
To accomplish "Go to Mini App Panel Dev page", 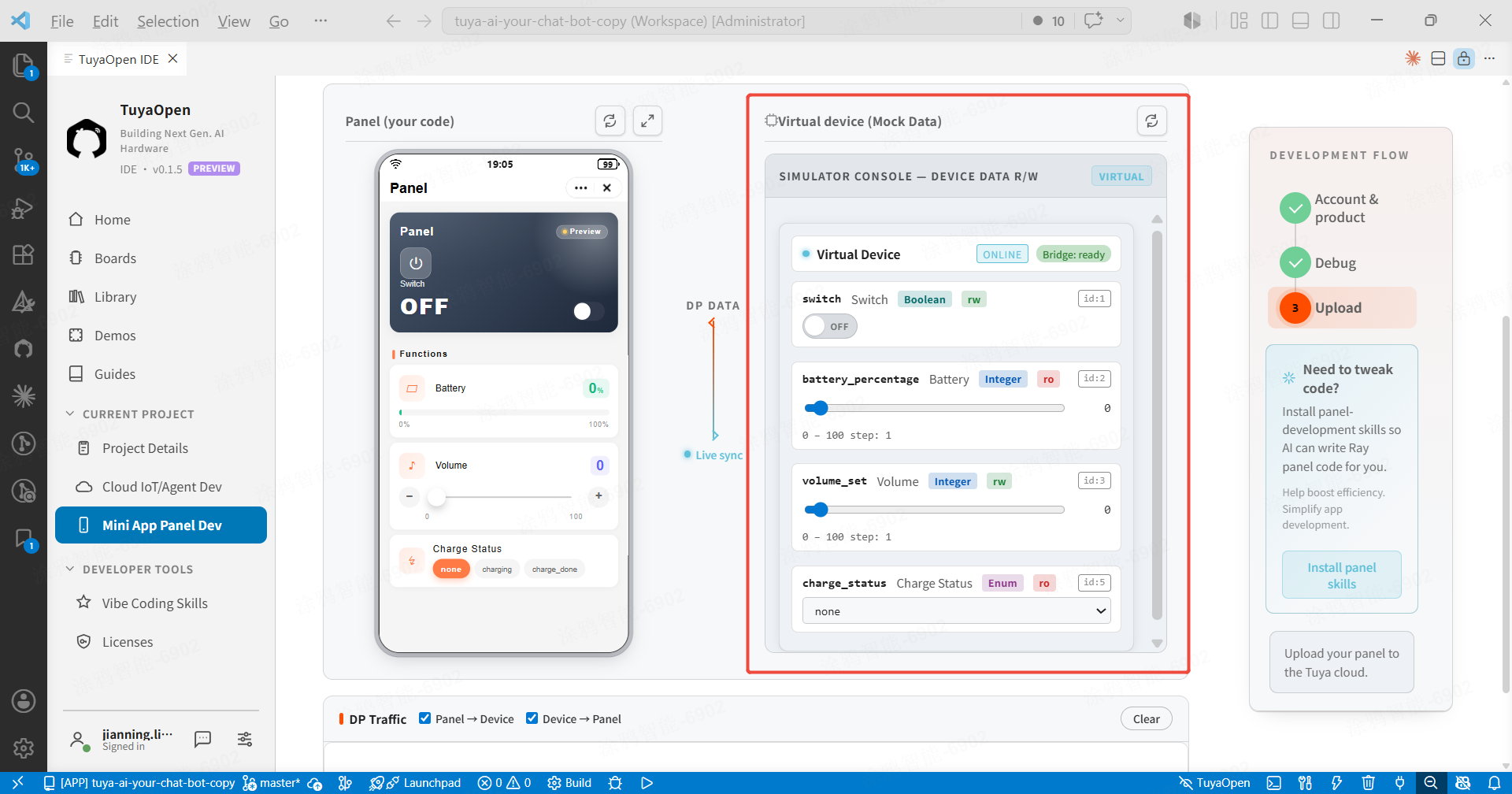I will (161, 525).
